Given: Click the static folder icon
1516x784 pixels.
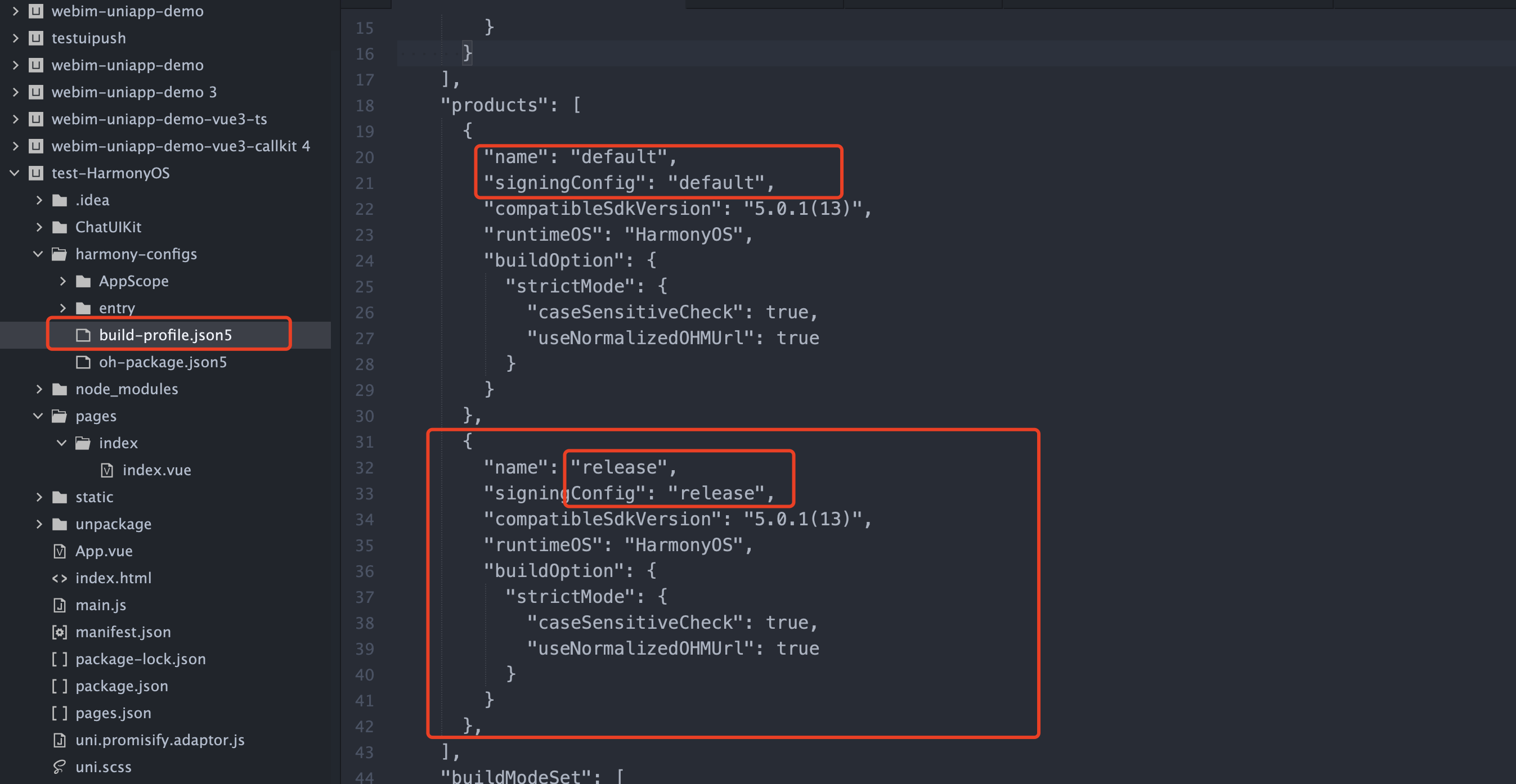Looking at the screenshot, I should (x=60, y=497).
